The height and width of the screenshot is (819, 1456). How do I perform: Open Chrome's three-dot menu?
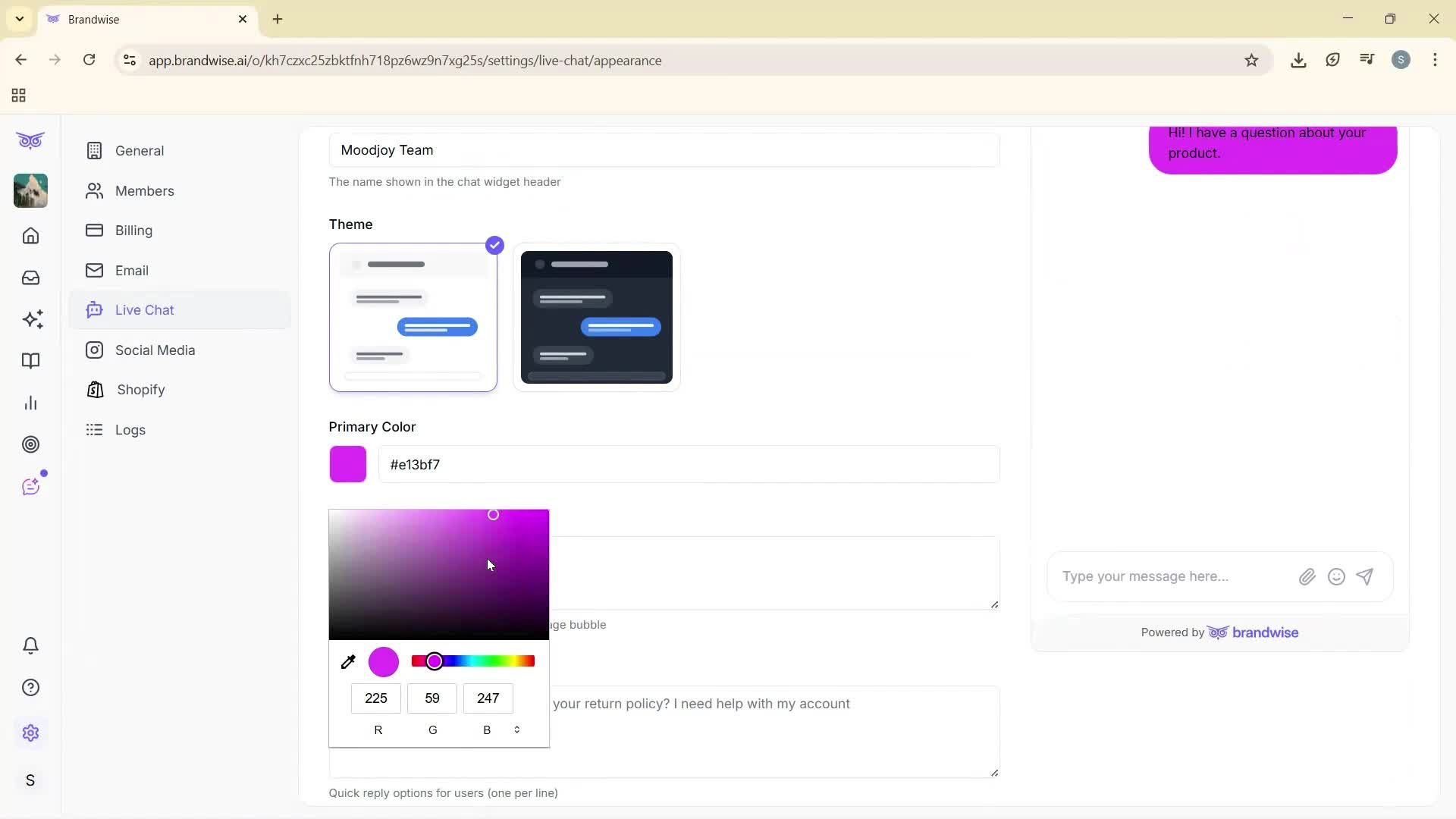pos(1436,60)
